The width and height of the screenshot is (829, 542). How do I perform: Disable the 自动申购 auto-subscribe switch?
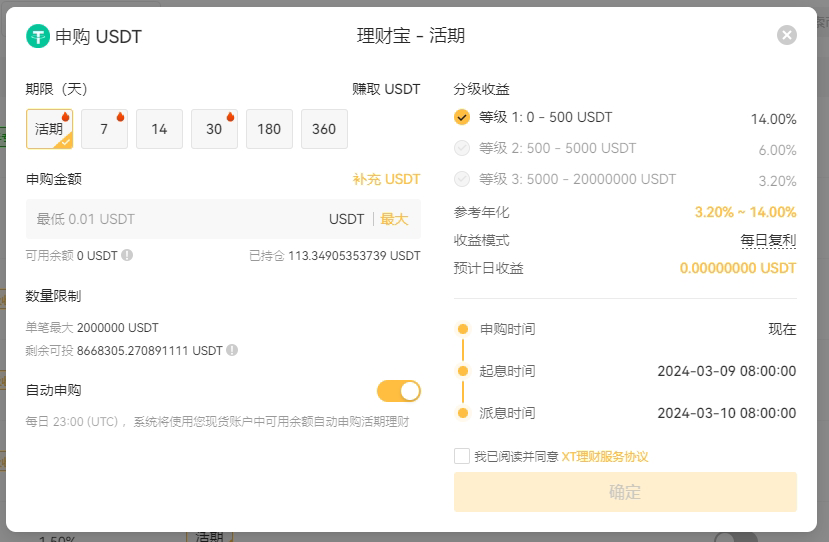point(399,391)
